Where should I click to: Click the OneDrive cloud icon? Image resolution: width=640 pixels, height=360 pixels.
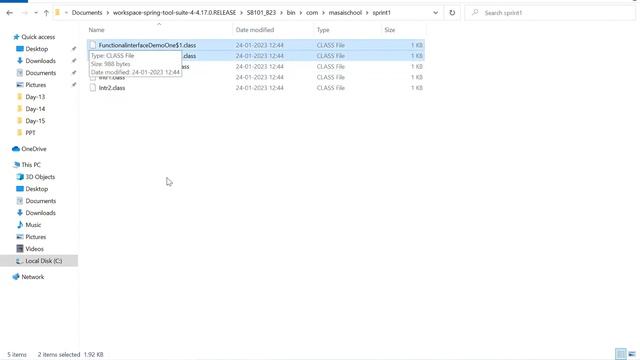16,149
